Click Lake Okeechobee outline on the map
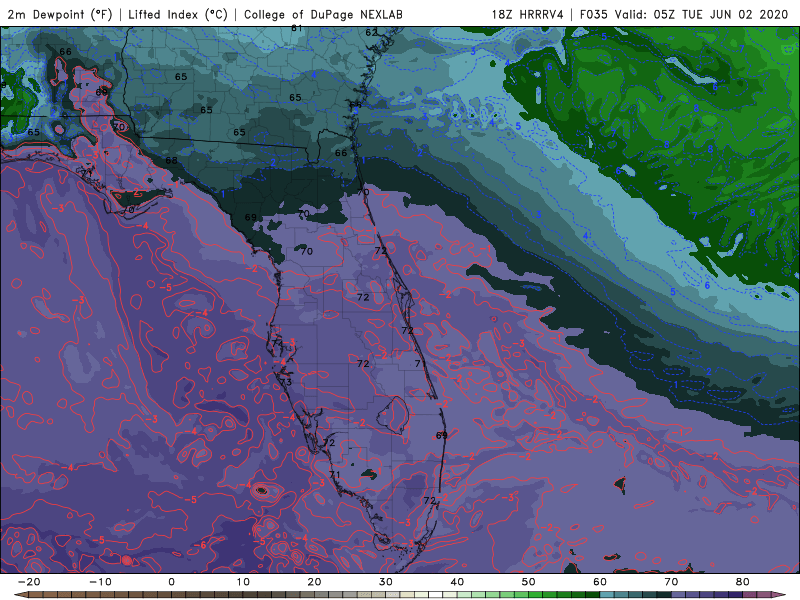The image size is (800, 600). [393, 415]
